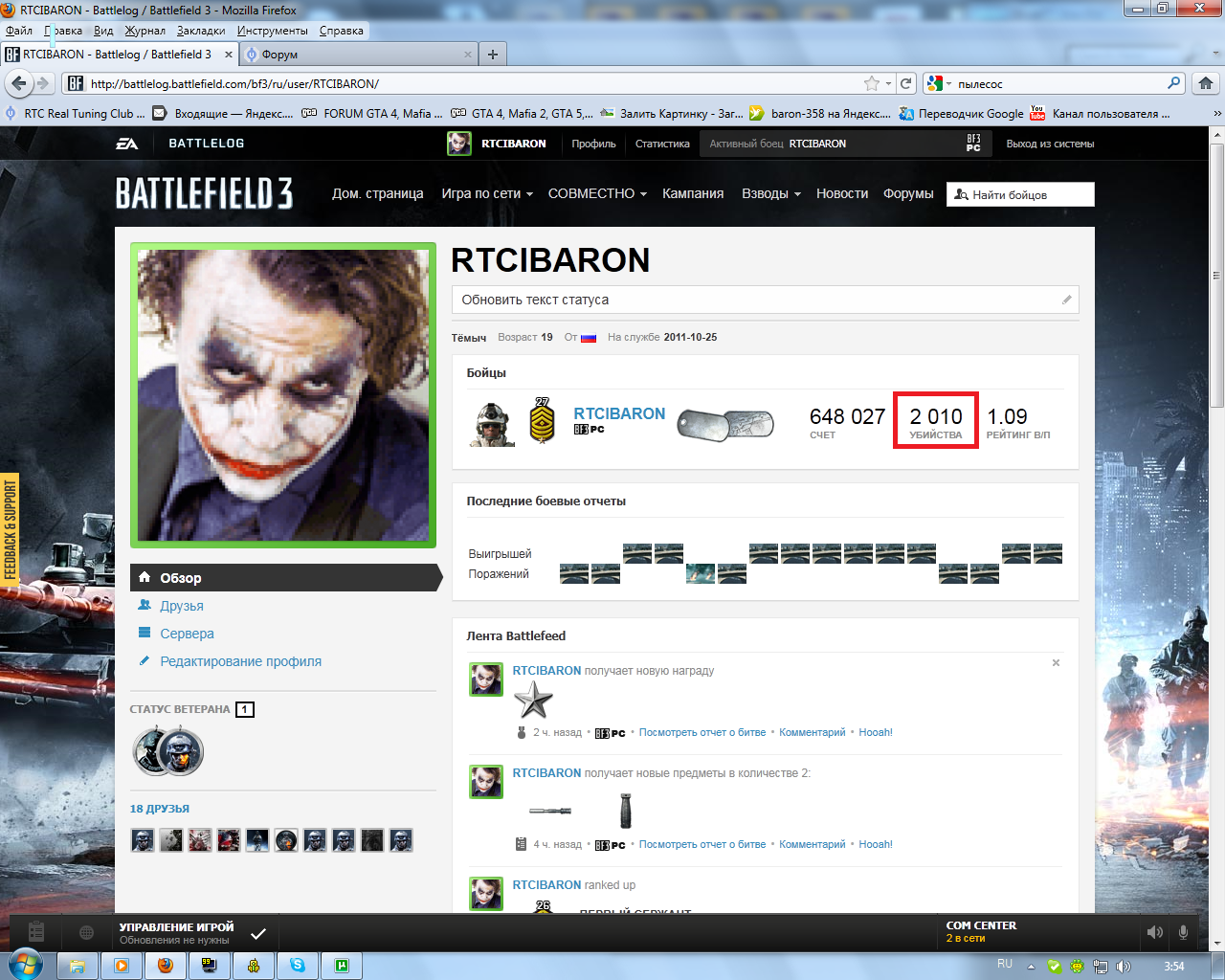1225x980 pixels.
Task: Expand the 'СОВМЕСТНО' dropdown menu
Action: 597,193
